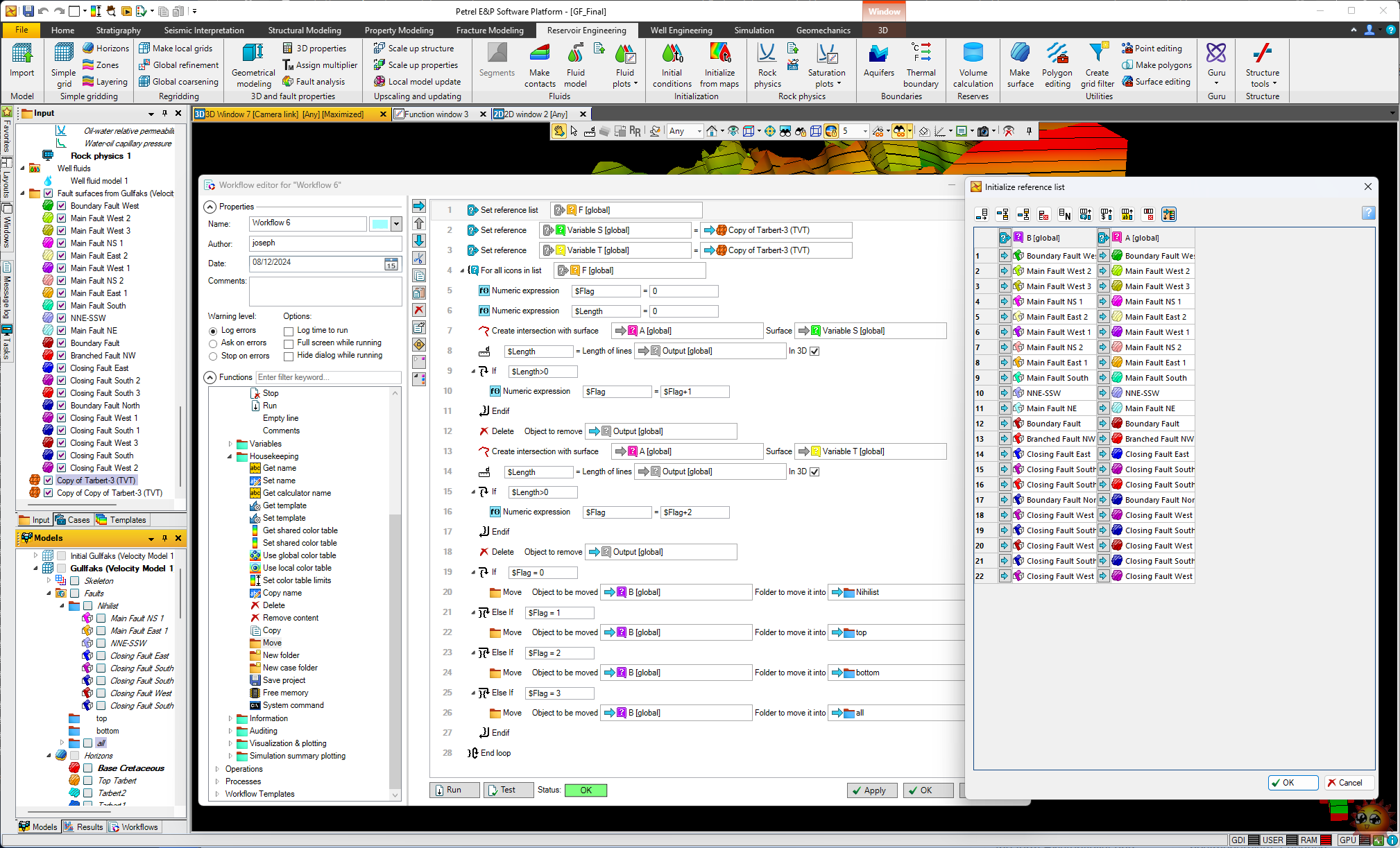Select Stop on errors option
Viewport: 1400px width, 848px height.
(213, 356)
